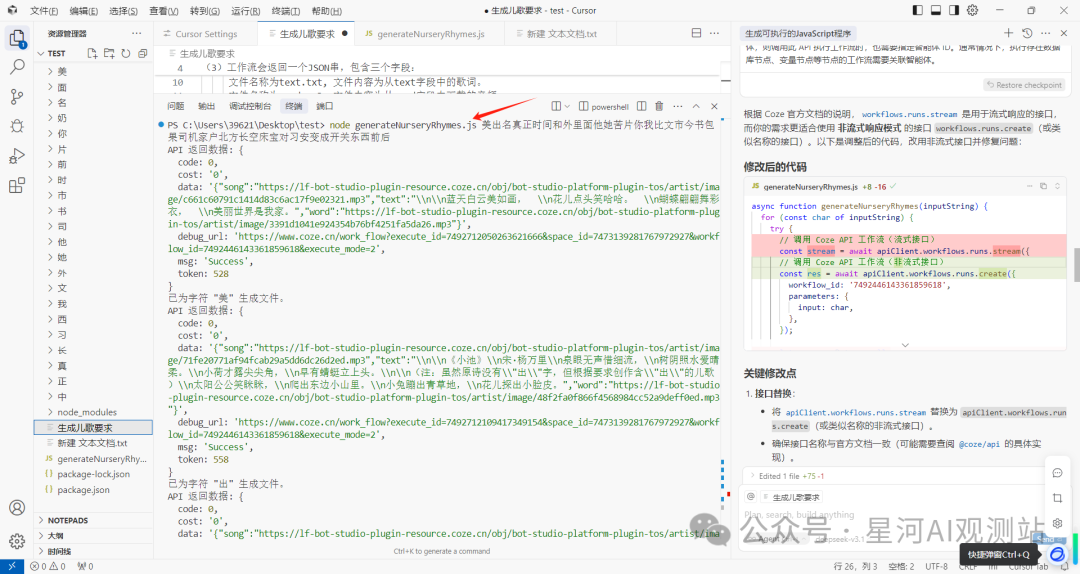This screenshot has width=1080, height=574.
Task: Open the new terminal profile dropdown arrow
Action: [x=567, y=106]
